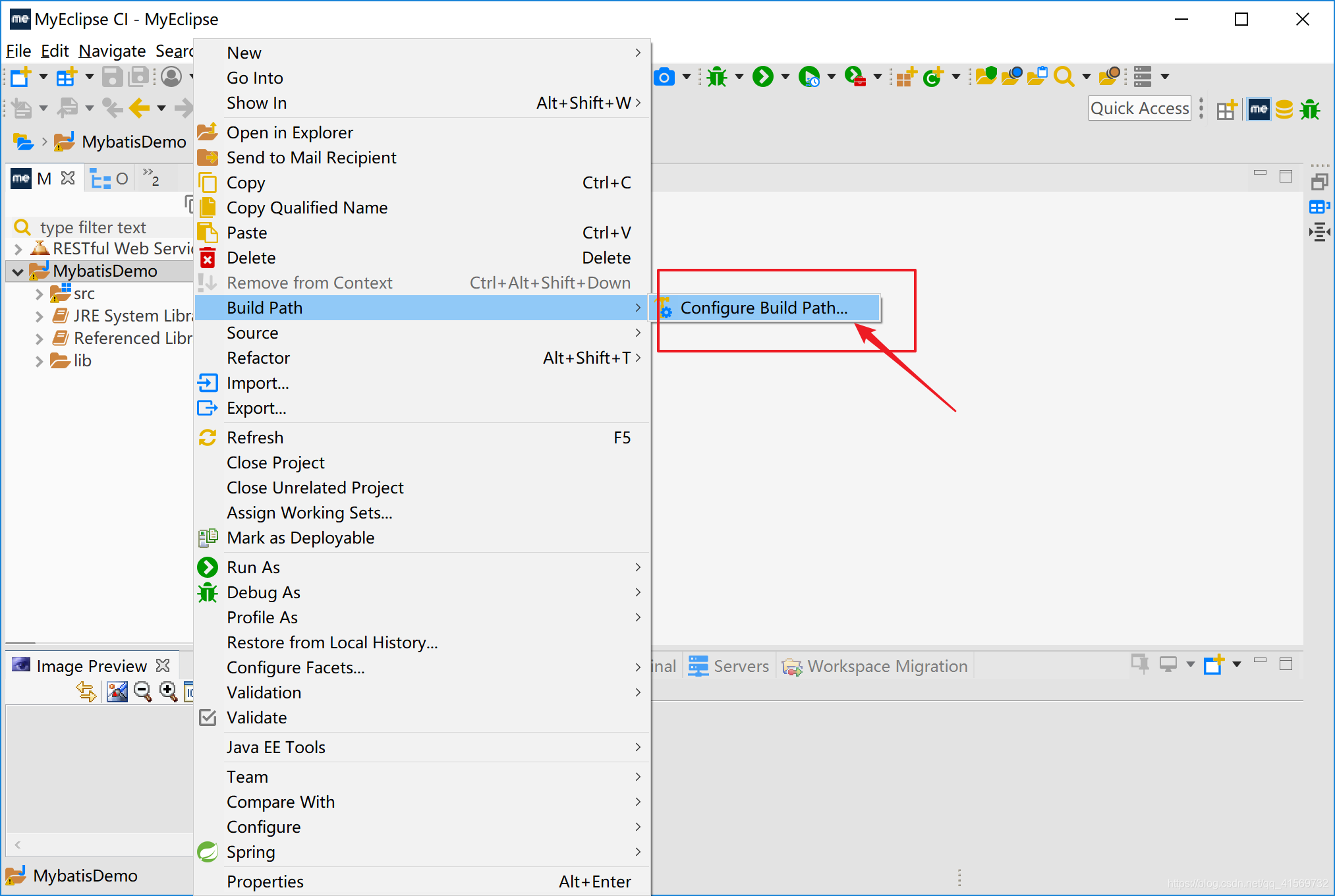Viewport: 1335px width, 896px height.
Task: Open the Edit menu
Action: 55,51
